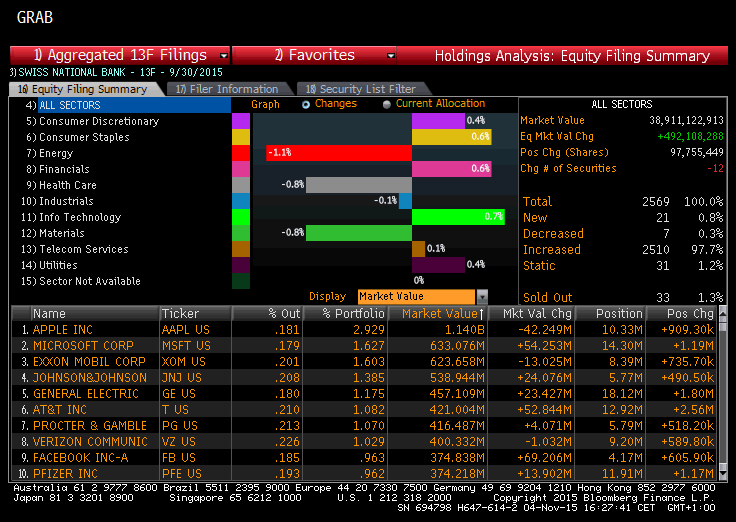The image size is (736, 522).
Task: Click the 1.140B Apple market value
Action: point(464,330)
